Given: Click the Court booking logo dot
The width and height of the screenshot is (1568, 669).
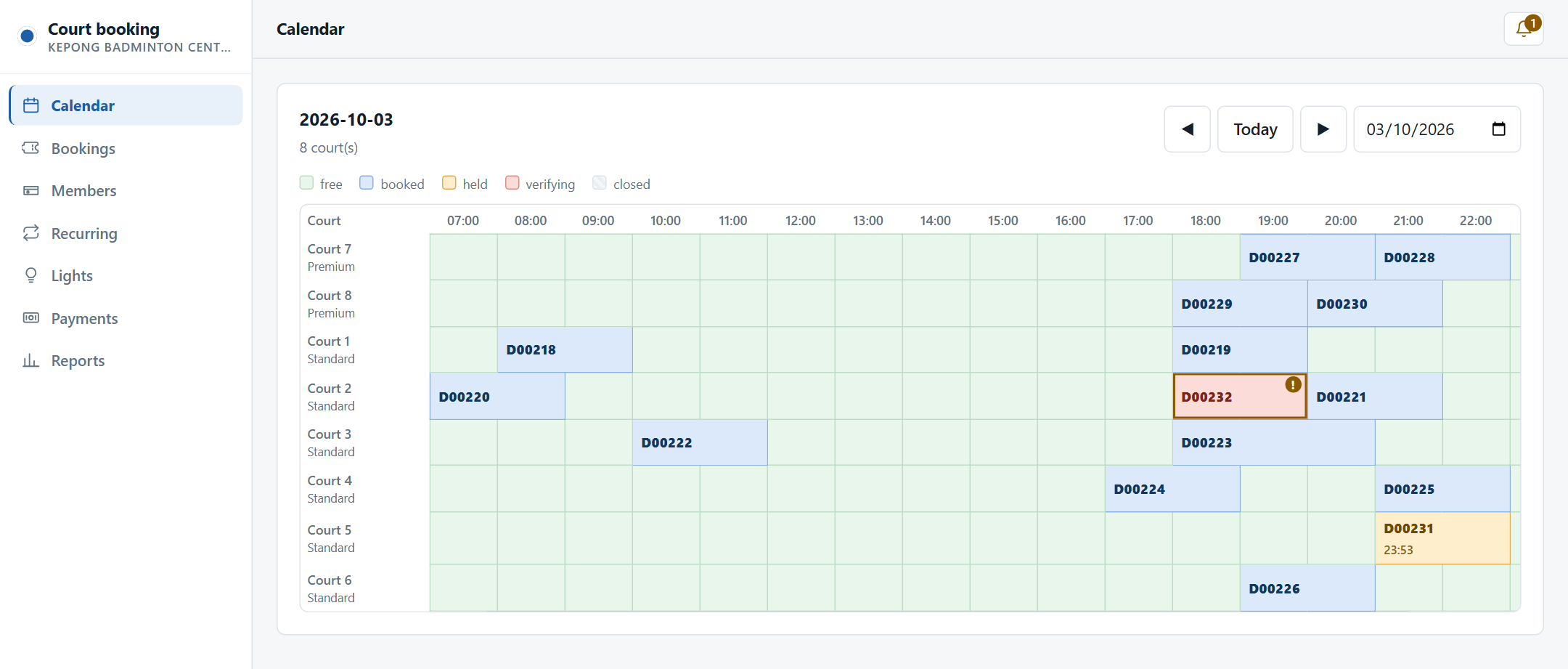Looking at the screenshot, I should tap(28, 36).
